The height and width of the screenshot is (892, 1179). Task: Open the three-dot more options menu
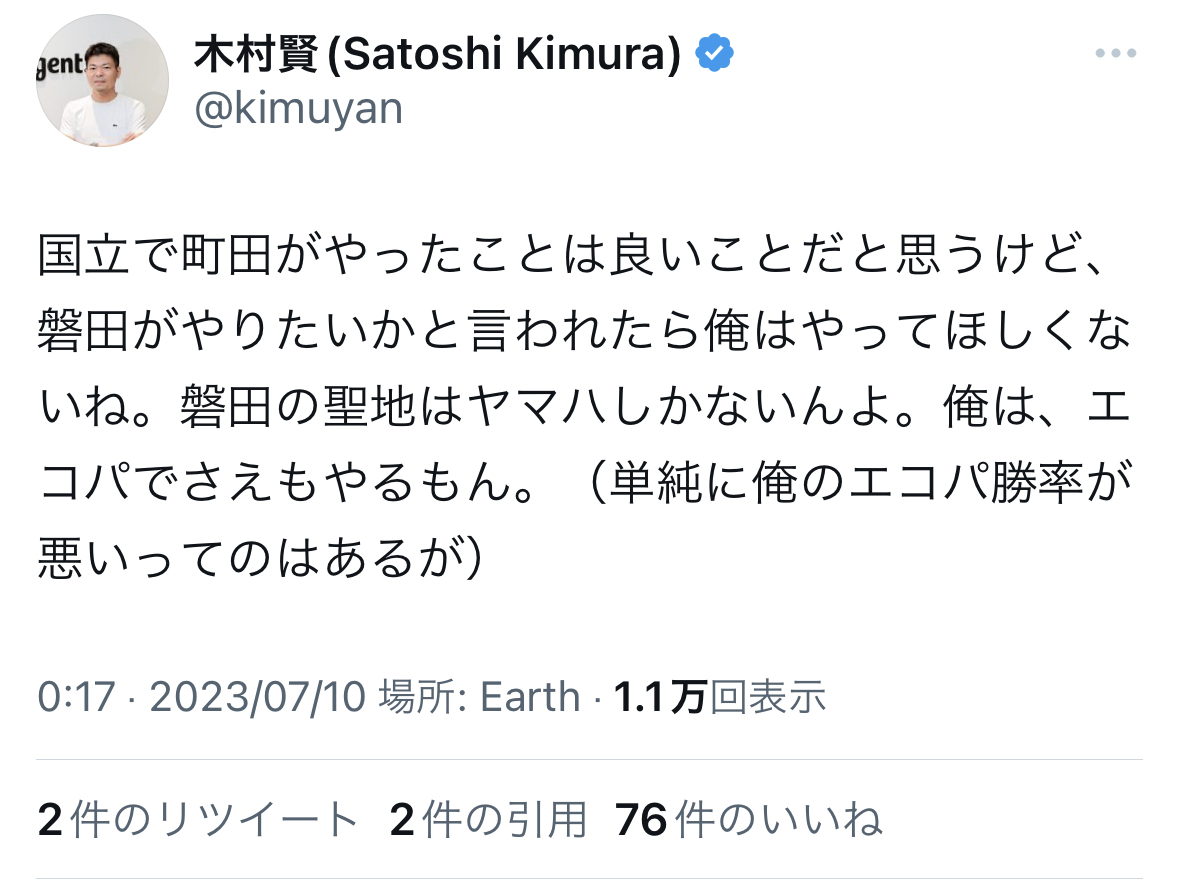(x=1115, y=53)
